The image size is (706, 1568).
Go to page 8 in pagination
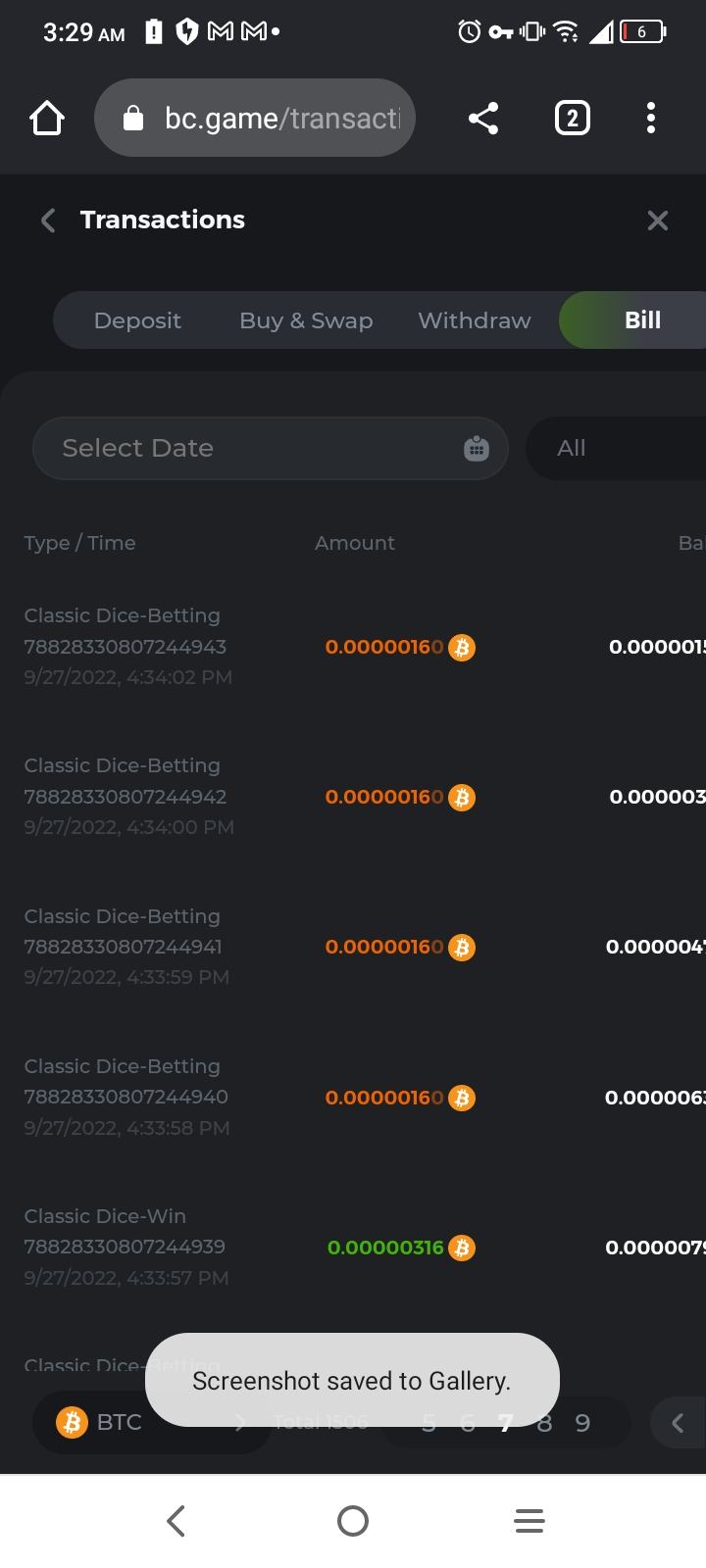coord(545,1424)
